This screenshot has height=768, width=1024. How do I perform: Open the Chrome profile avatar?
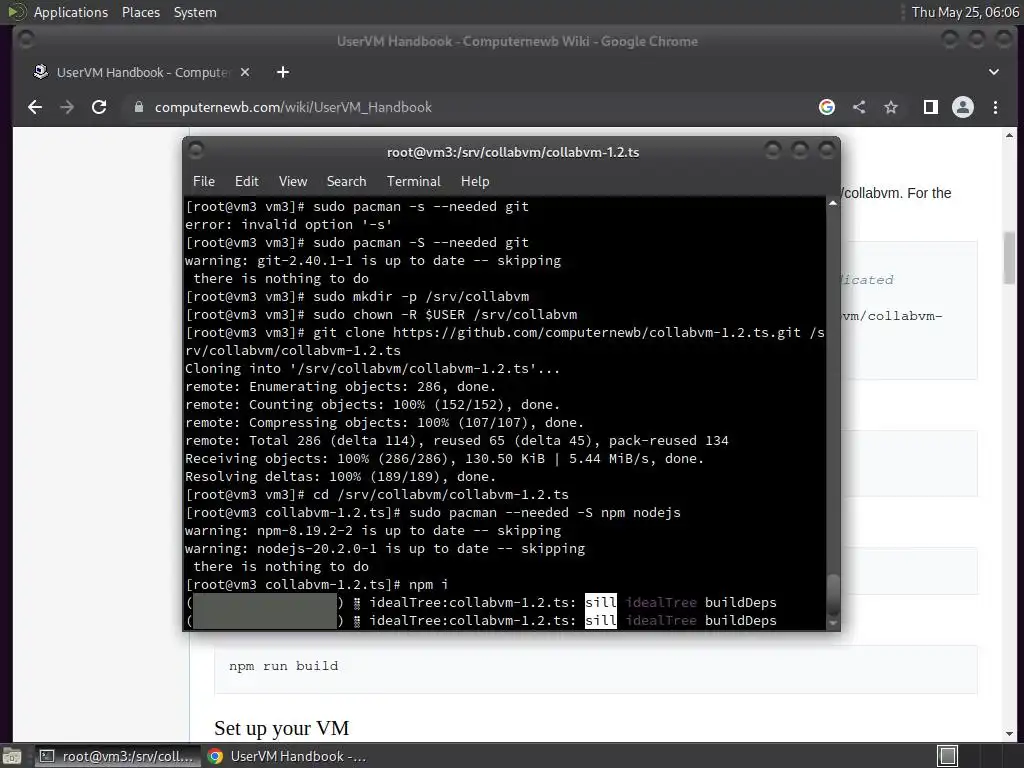click(x=963, y=107)
